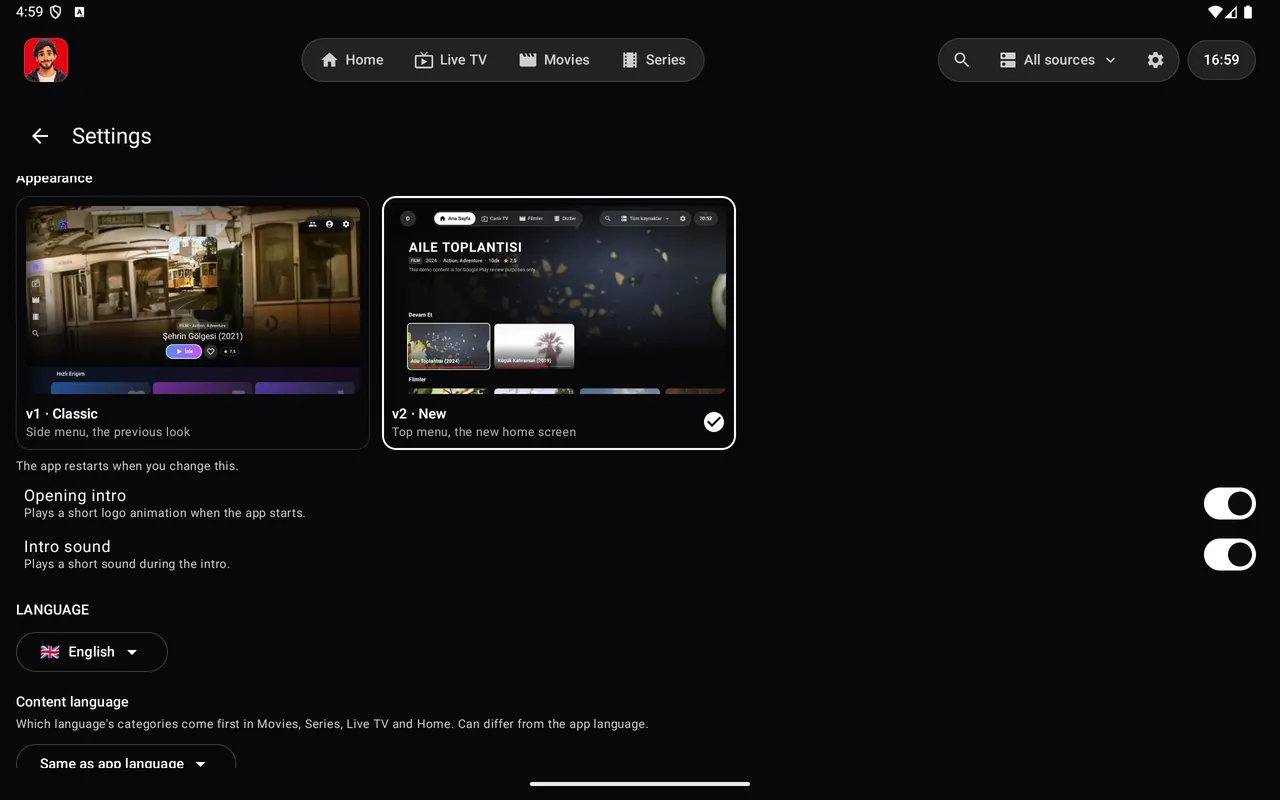Disable the Opening intro switch
Viewport: 1280px width, 800px height.
pos(1229,504)
